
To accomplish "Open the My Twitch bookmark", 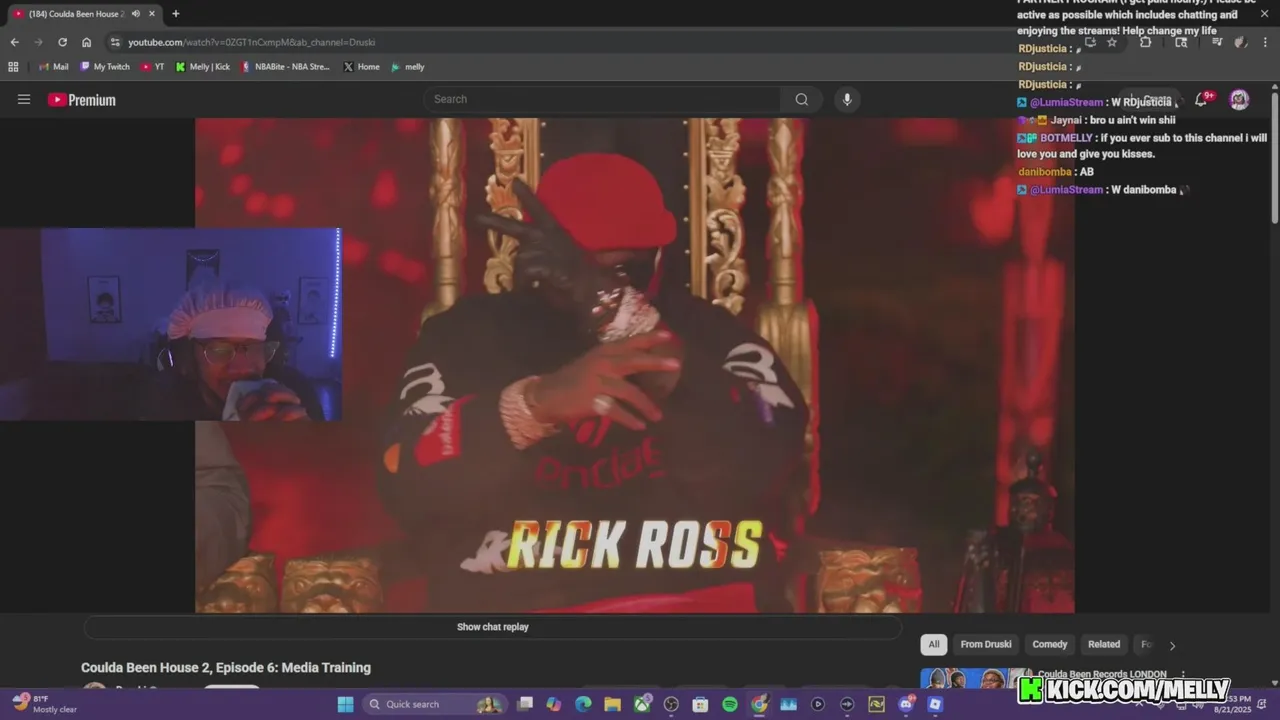I will tap(104, 67).
